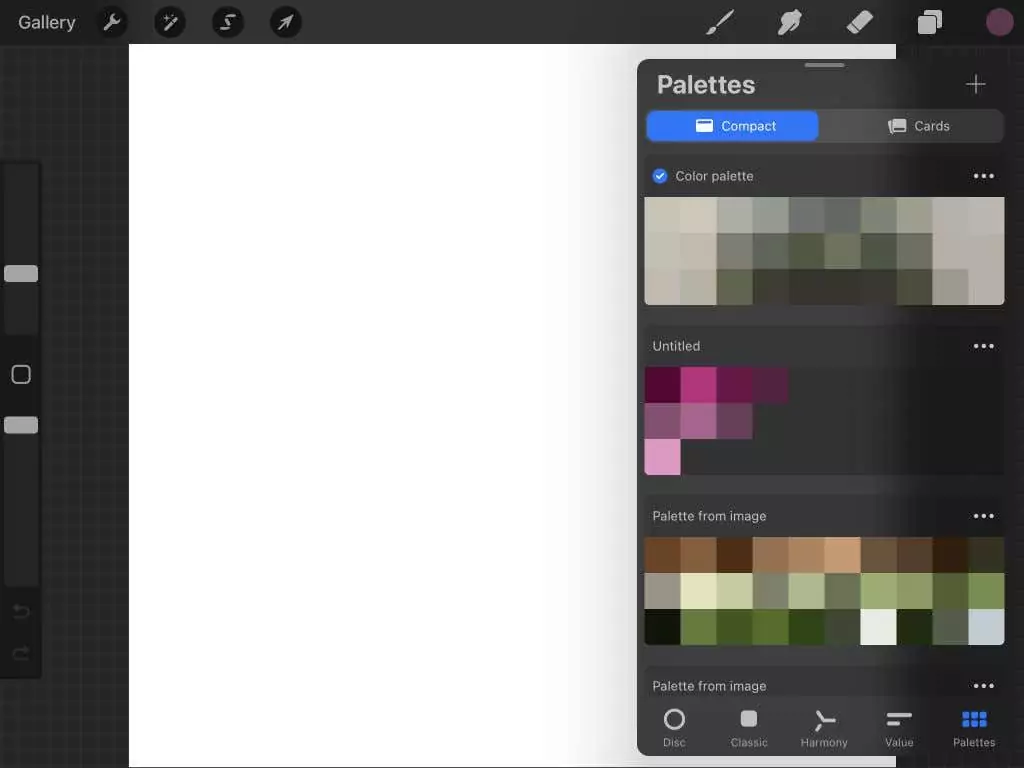Open the Adjustments magic wand menu
This screenshot has height=768, width=1024.
(x=170, y=22)
